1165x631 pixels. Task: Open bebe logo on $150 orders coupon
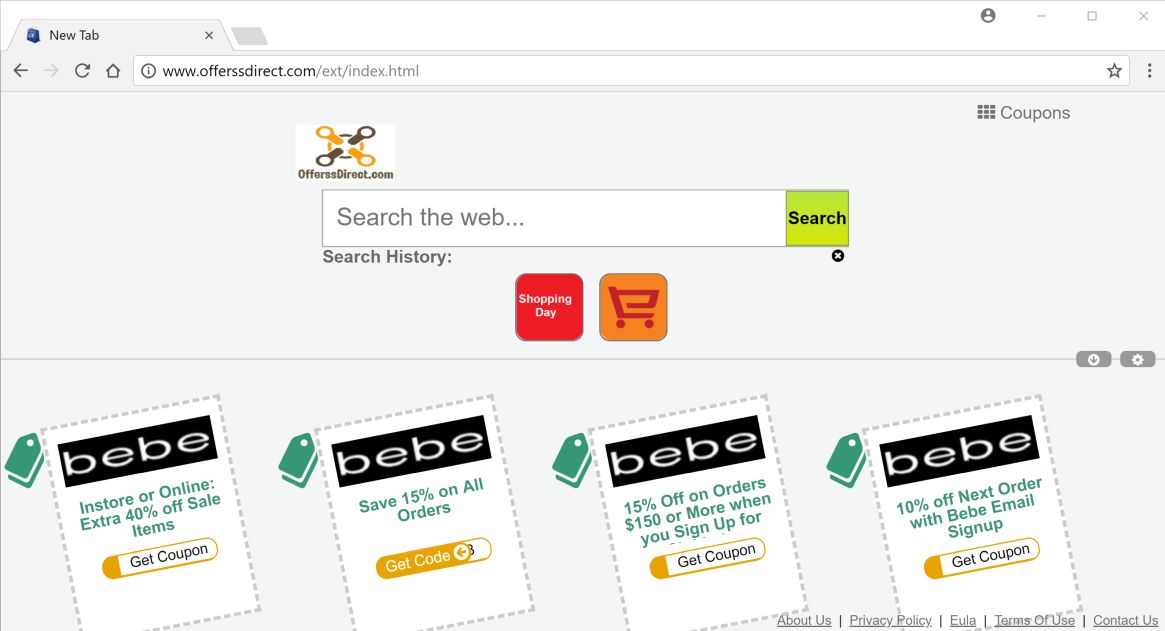[x=685, y=451]
